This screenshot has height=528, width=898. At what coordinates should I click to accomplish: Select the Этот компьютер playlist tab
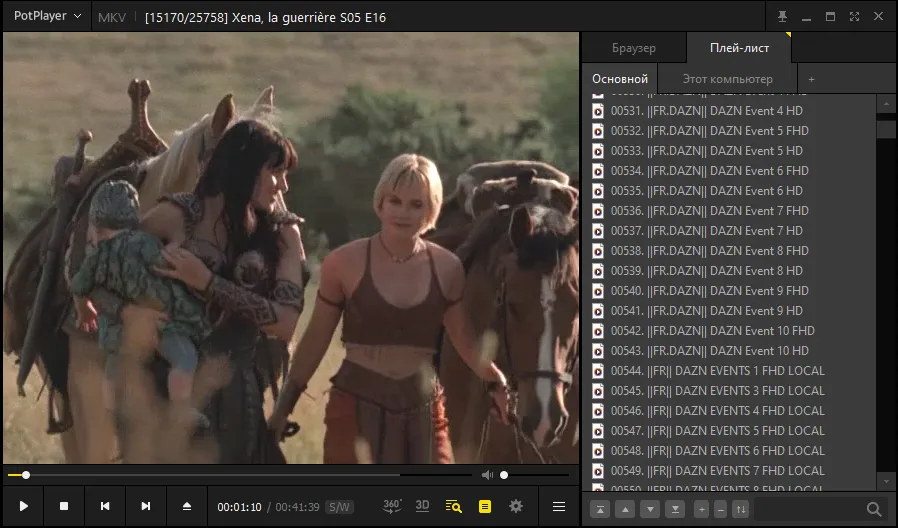pos(727,79)
